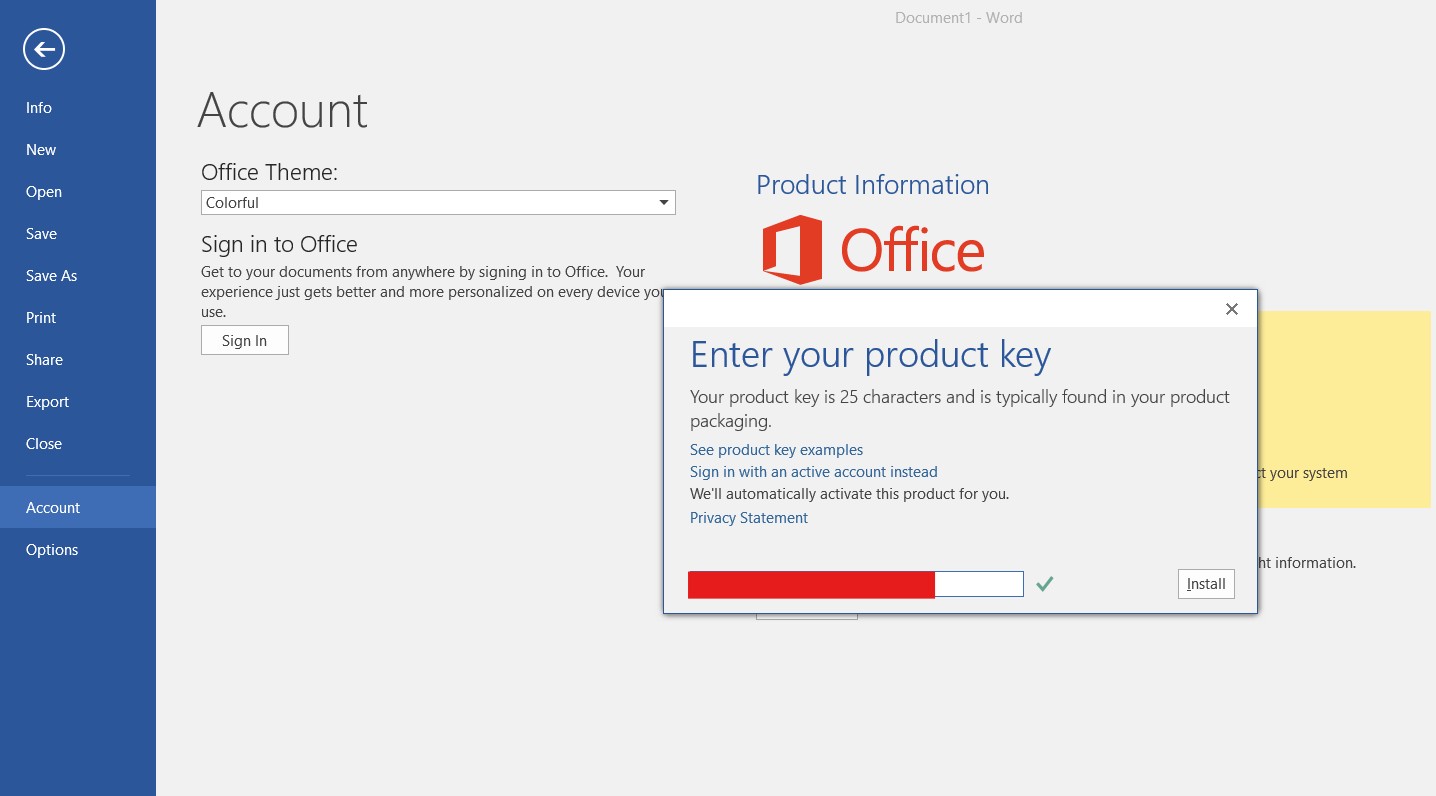Open Word Options from the sidebar

(x=52, y=549)
